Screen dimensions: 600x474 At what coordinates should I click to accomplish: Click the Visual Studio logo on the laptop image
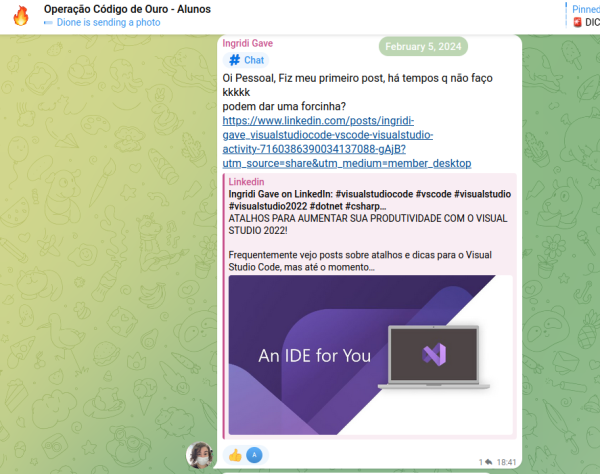[x=434, y=354]
